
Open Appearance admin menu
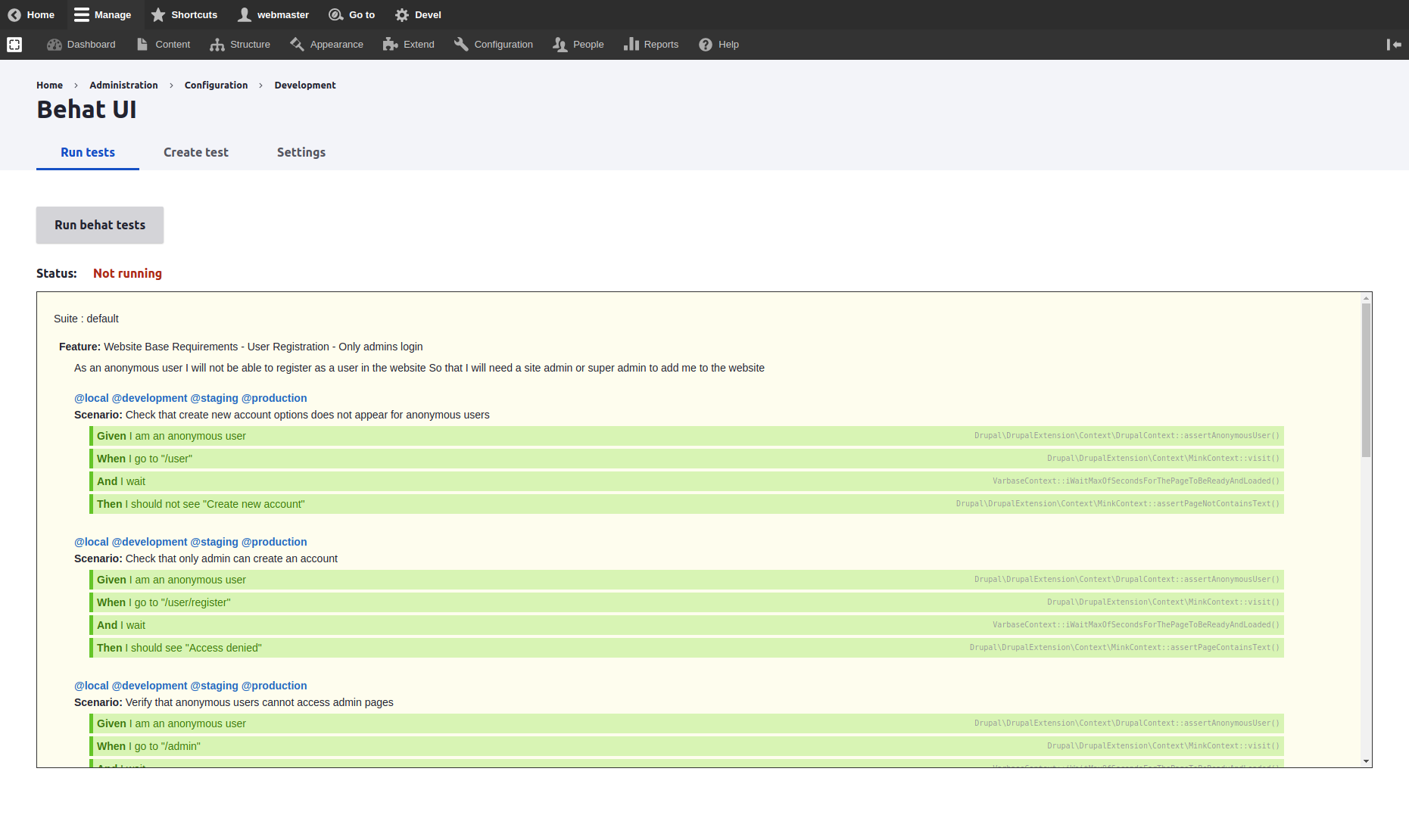pyautogui.click(x=326, y=45)
